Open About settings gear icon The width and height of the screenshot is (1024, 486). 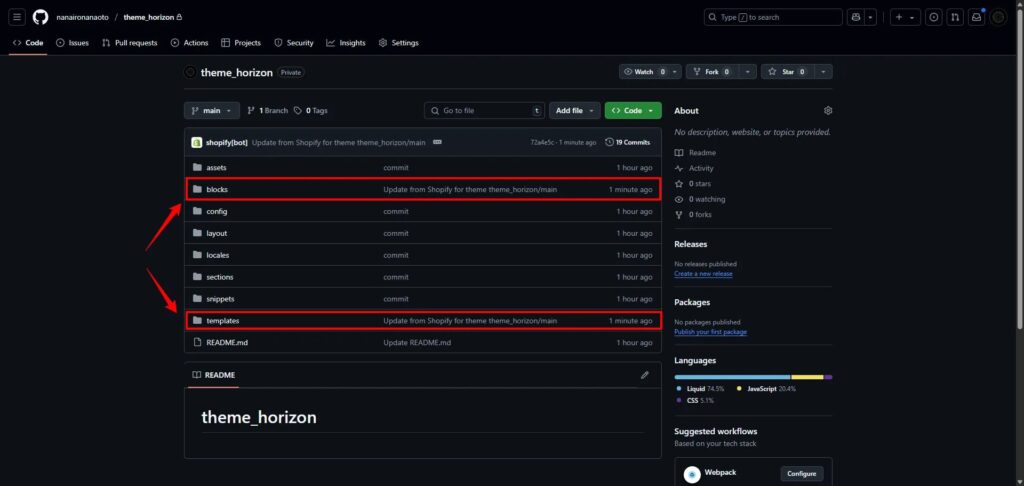pos(828,110)
